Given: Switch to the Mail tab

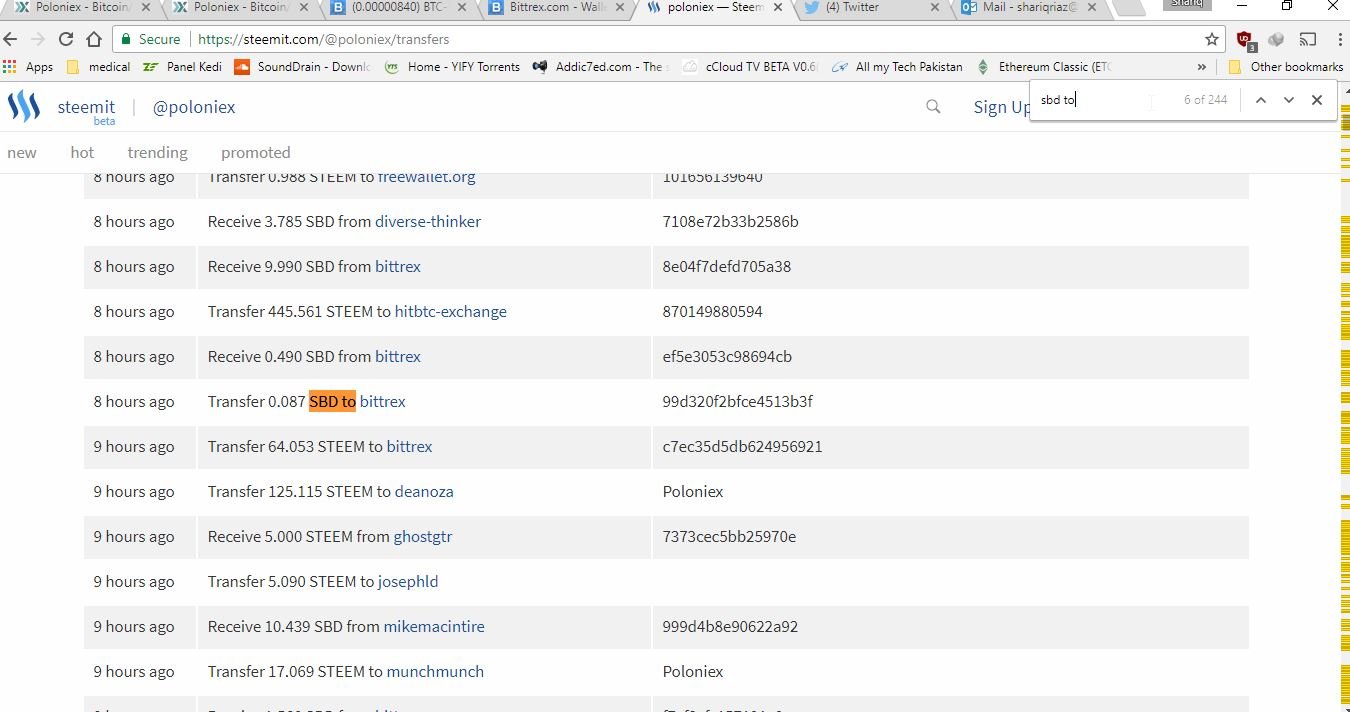Looking at the screenshot, I should 1028,8.
